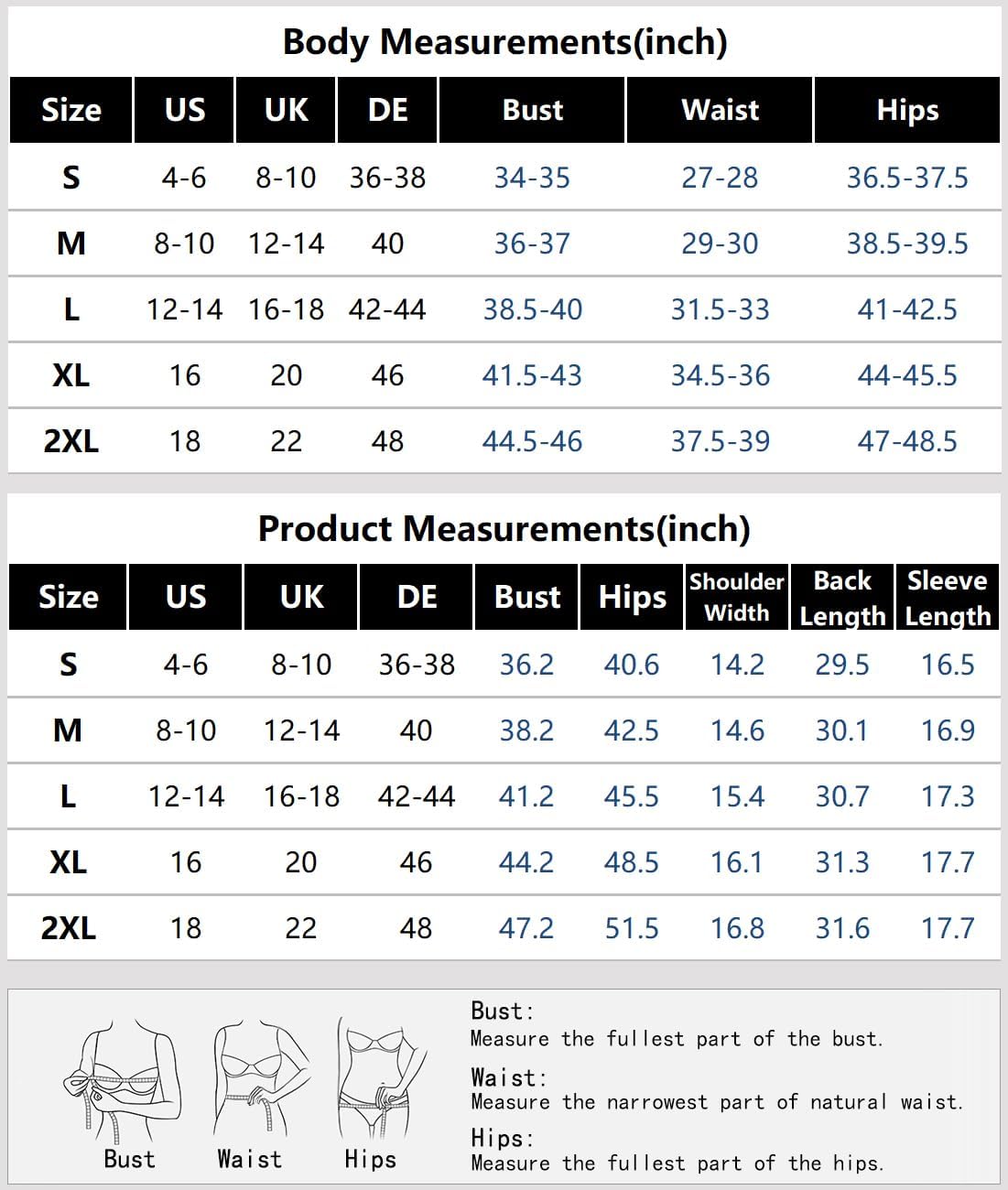Click "Measure the fullest part of the hips" text

coord(677,1163)
